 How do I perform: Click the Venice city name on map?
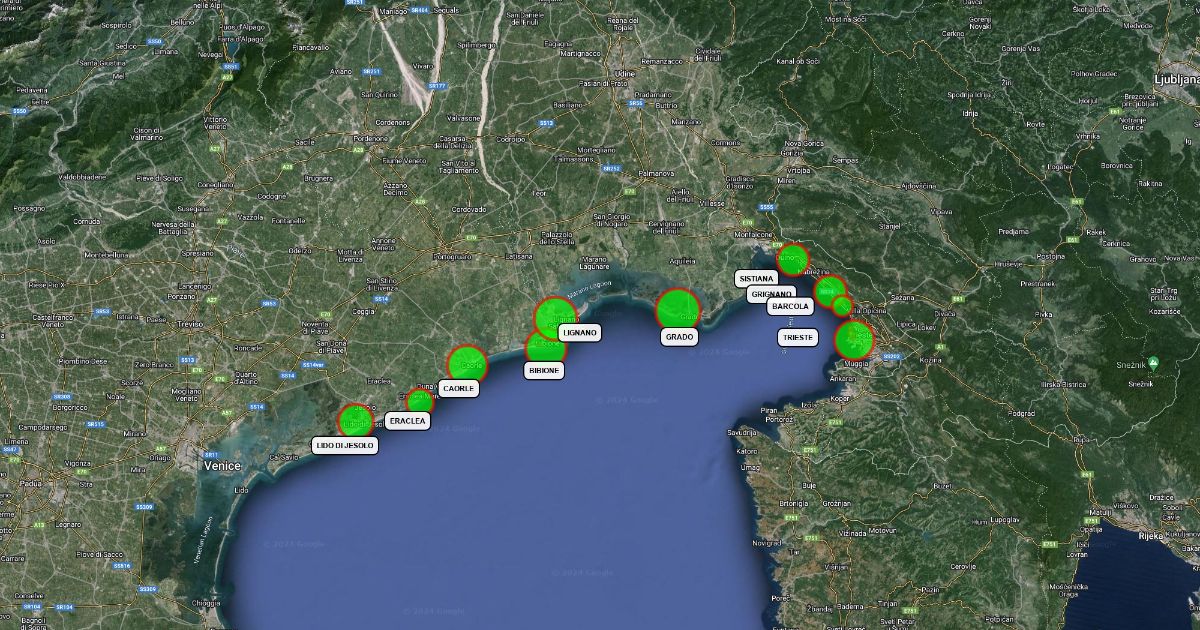click(222, 466)
